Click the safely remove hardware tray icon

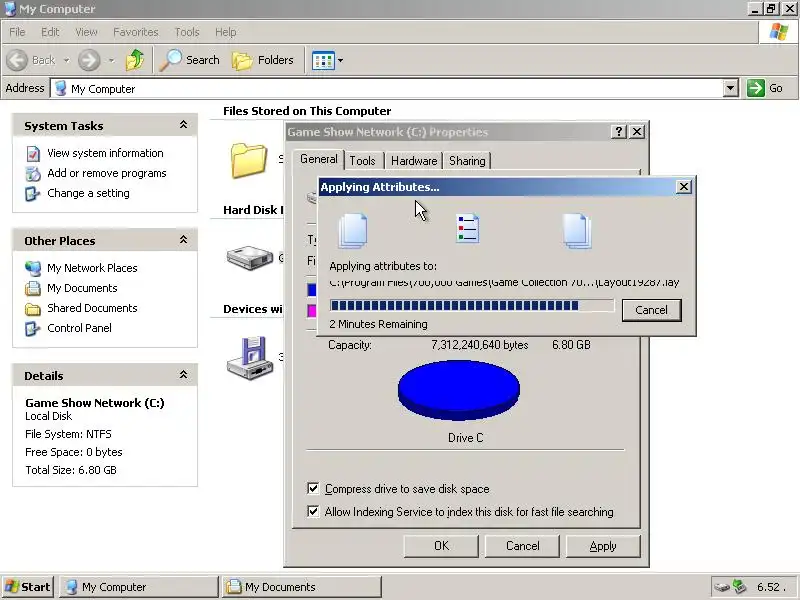[x=722, y=587]
